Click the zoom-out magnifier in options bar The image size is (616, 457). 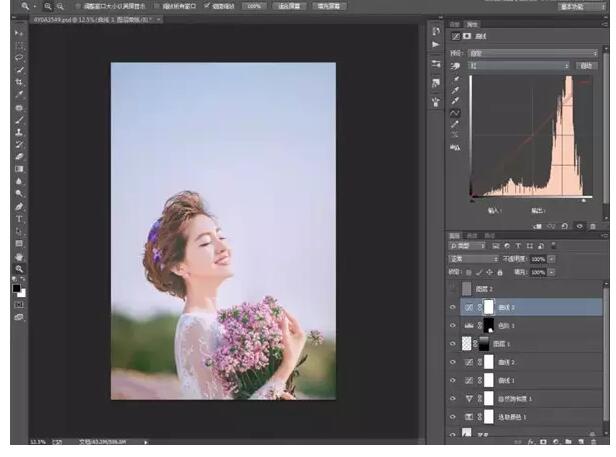point(61,6)
